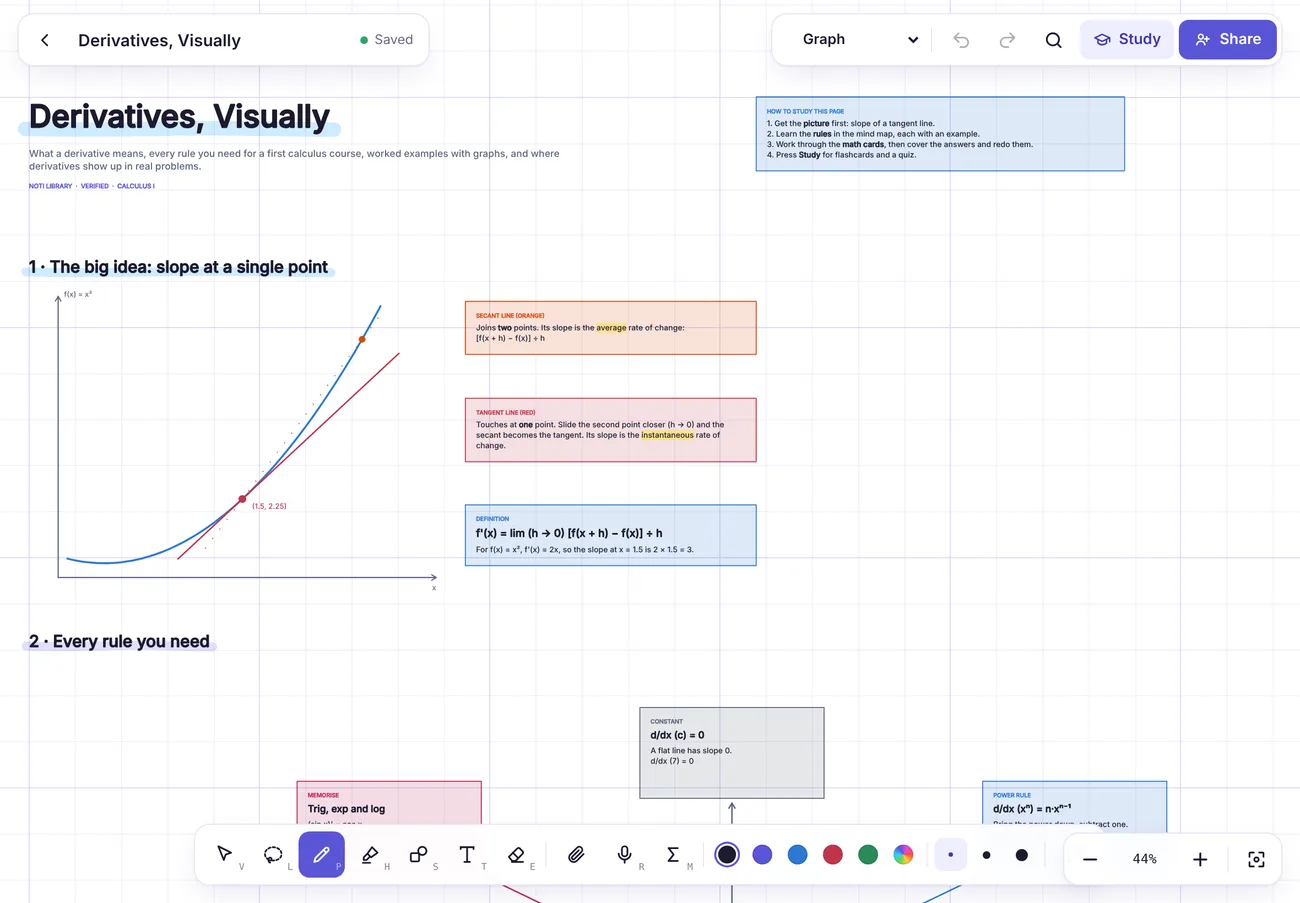Select the small stroke size dot

point(950,855)
